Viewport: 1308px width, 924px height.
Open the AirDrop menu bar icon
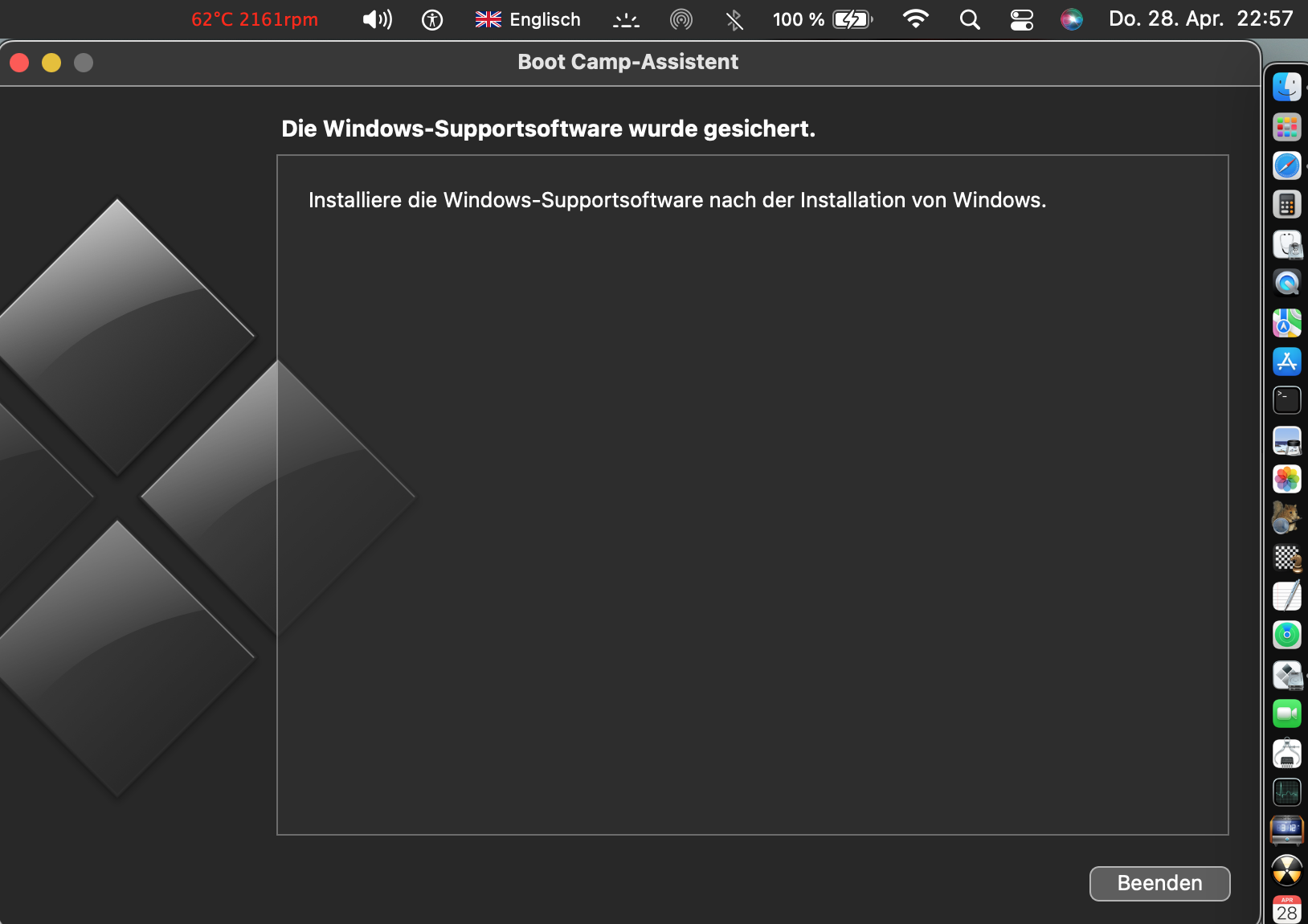point(681,19)
